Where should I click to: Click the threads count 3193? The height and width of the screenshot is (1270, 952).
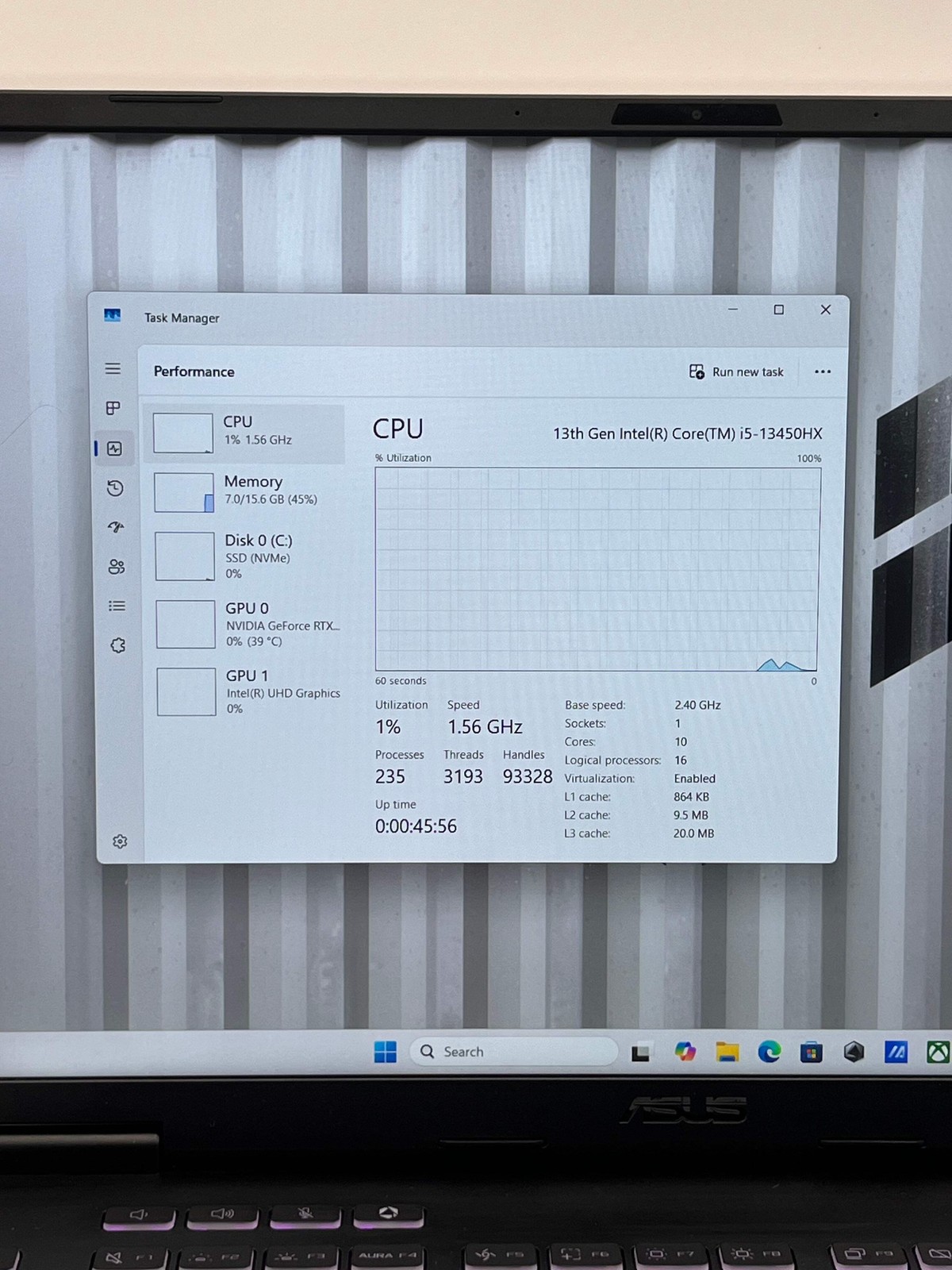pyautogui.click(x=463, y=776)
